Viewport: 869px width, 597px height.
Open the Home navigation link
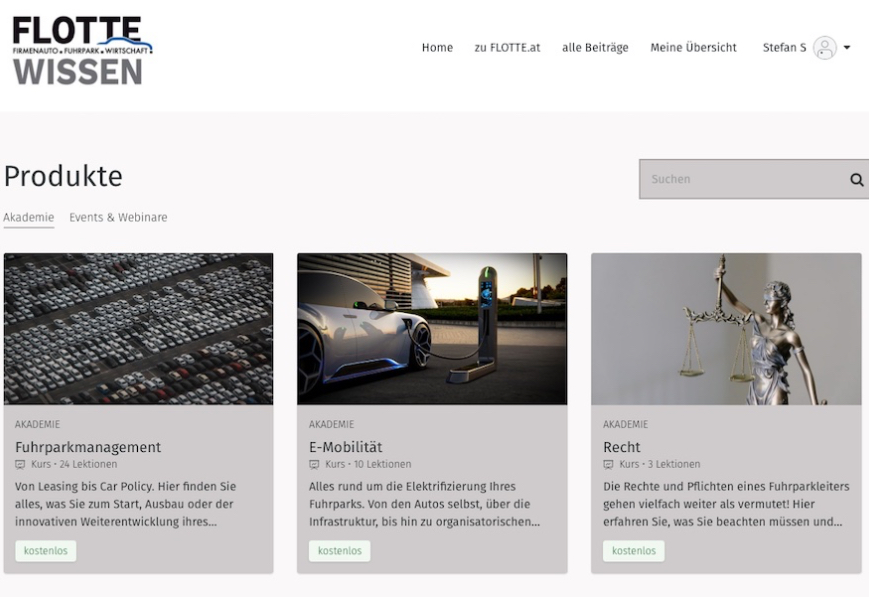coord(437,48)
